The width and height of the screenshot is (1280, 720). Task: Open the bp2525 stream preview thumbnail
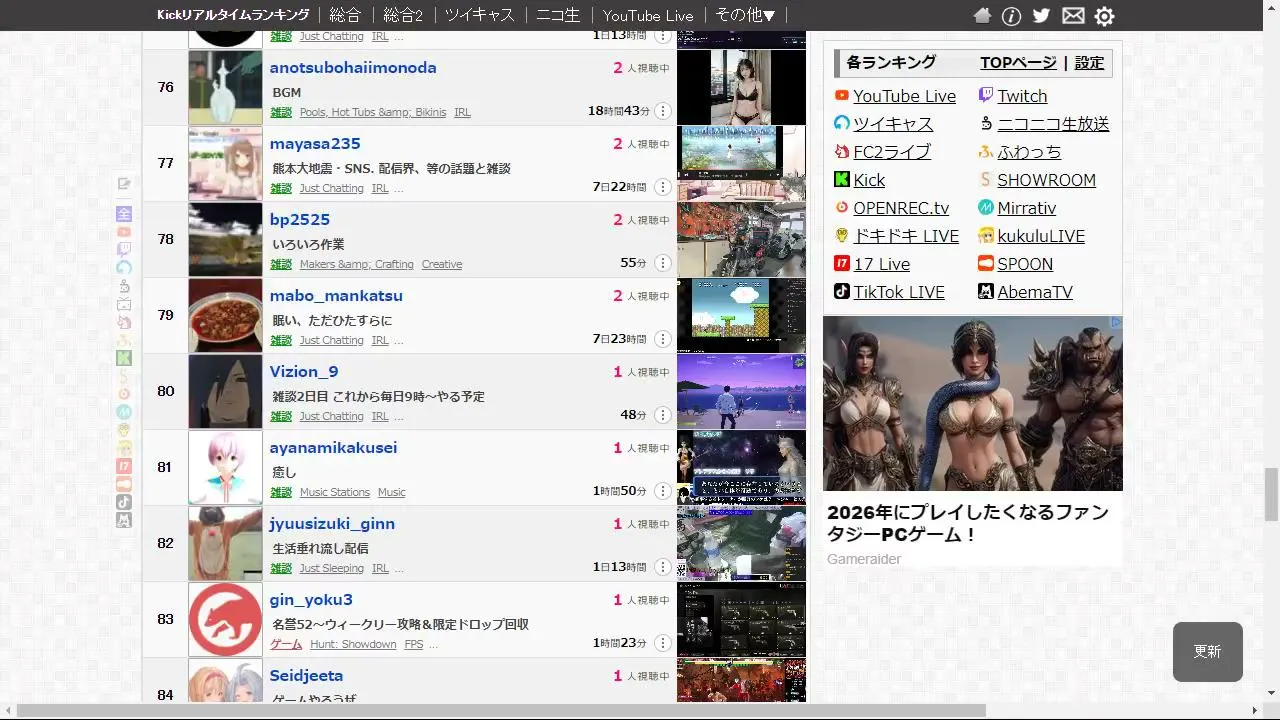741,239
